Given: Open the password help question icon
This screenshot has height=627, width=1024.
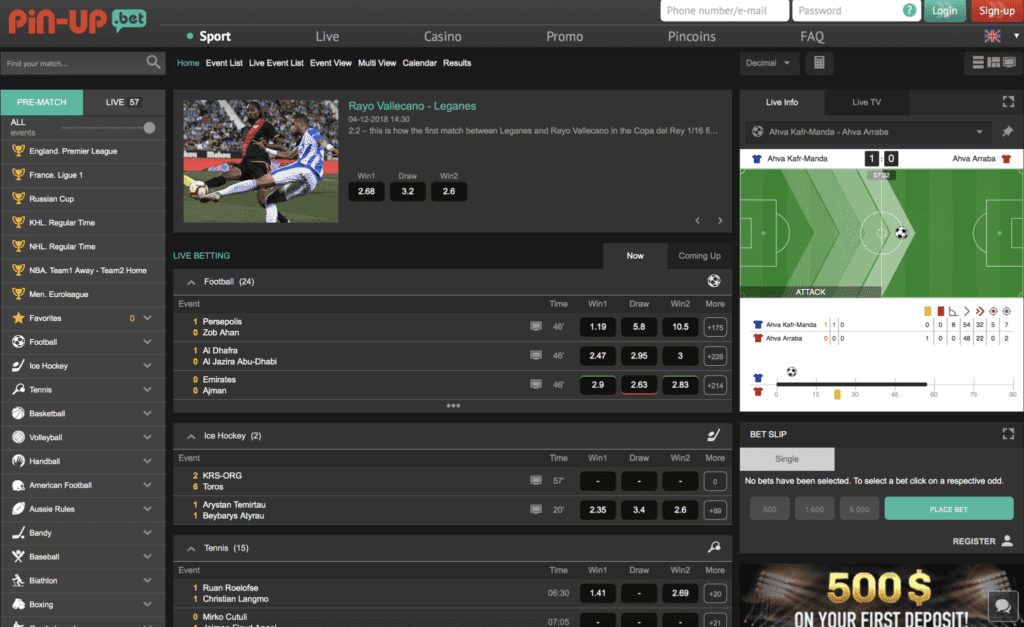Looking at the screenshot, I should pos(909,10).
